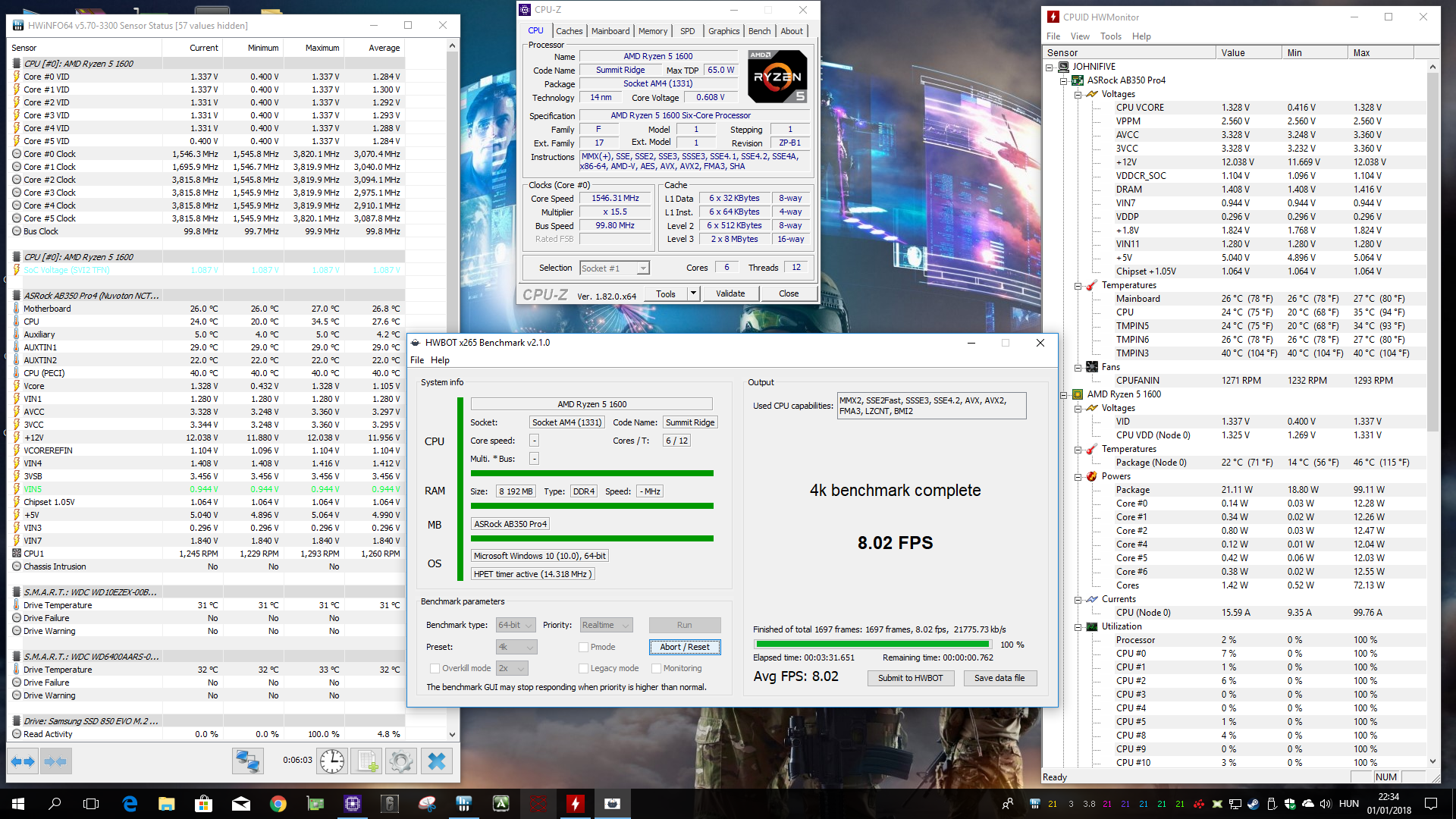Open the Benchmark type 64-bit dropdown
The width and height of the screenshot is (1456, 819).
point(516,625)
